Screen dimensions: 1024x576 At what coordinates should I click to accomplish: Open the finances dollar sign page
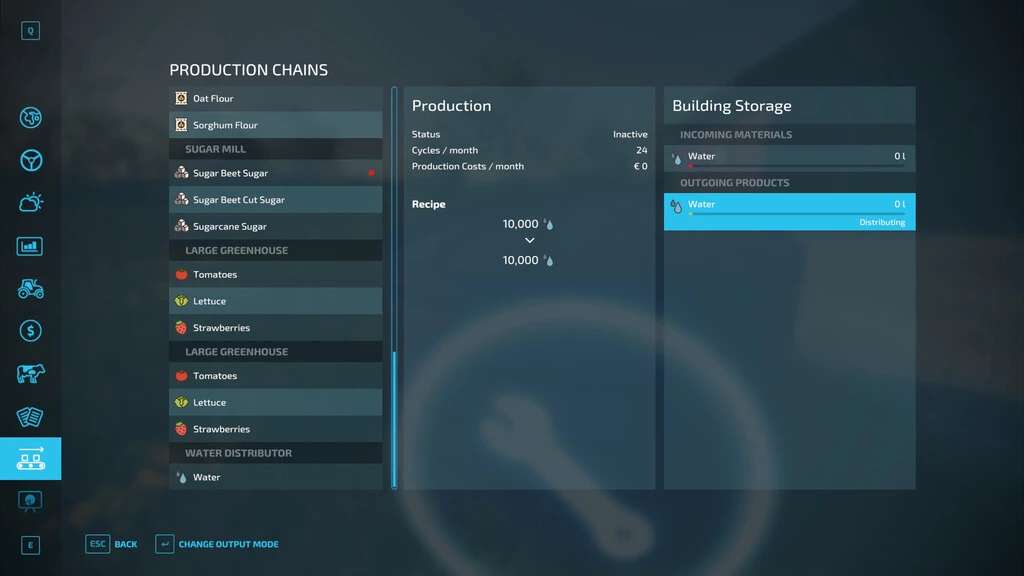[x=30, y=331]
